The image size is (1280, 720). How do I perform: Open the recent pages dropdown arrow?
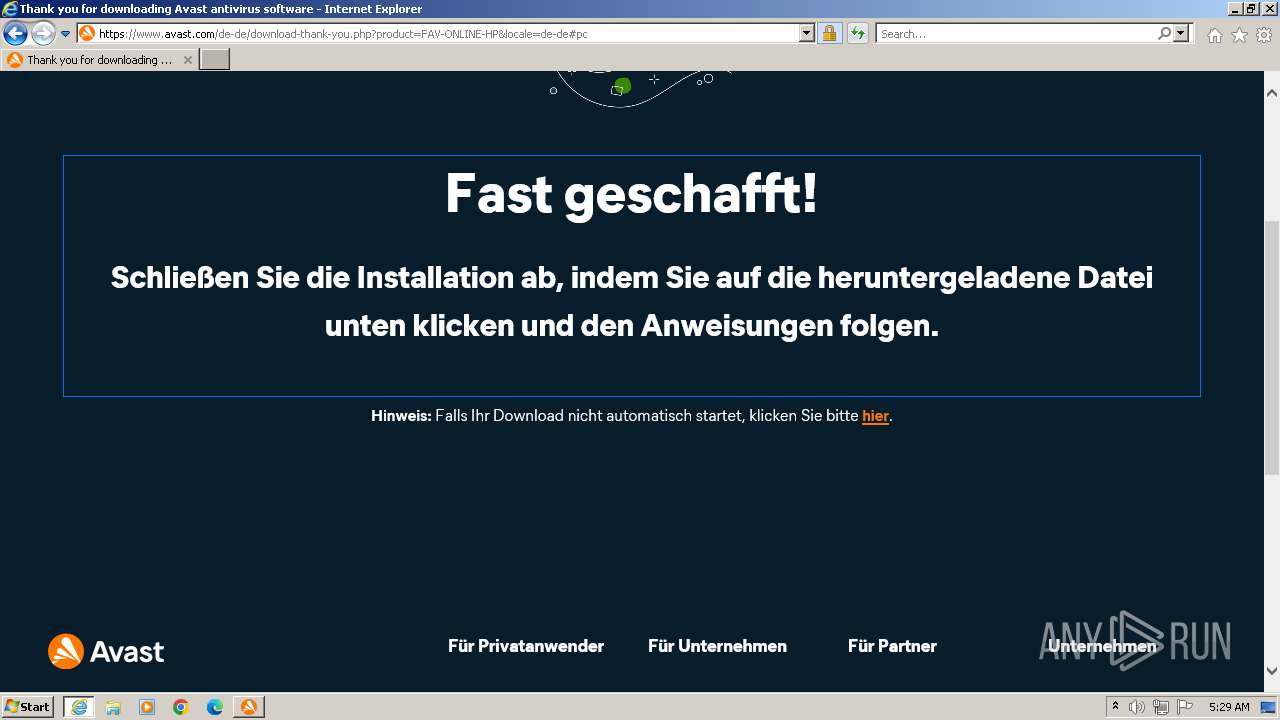65,34
